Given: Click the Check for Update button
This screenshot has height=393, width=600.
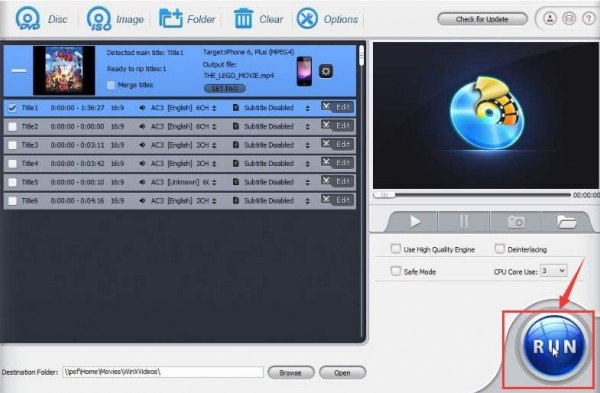Looking at the screenshot, I should click(x=482, y=19).
